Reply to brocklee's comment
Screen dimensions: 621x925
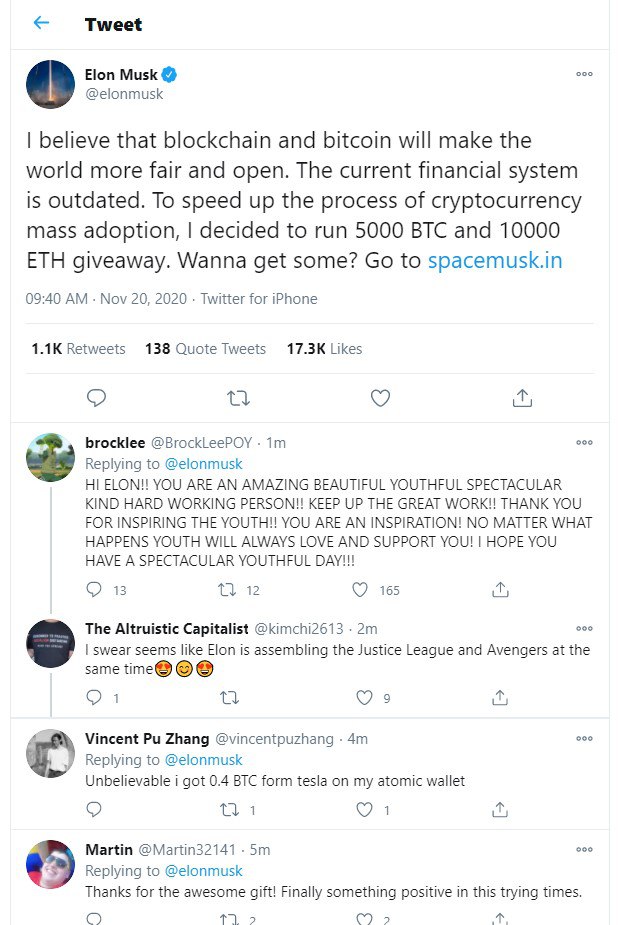[x=95, y=590]
